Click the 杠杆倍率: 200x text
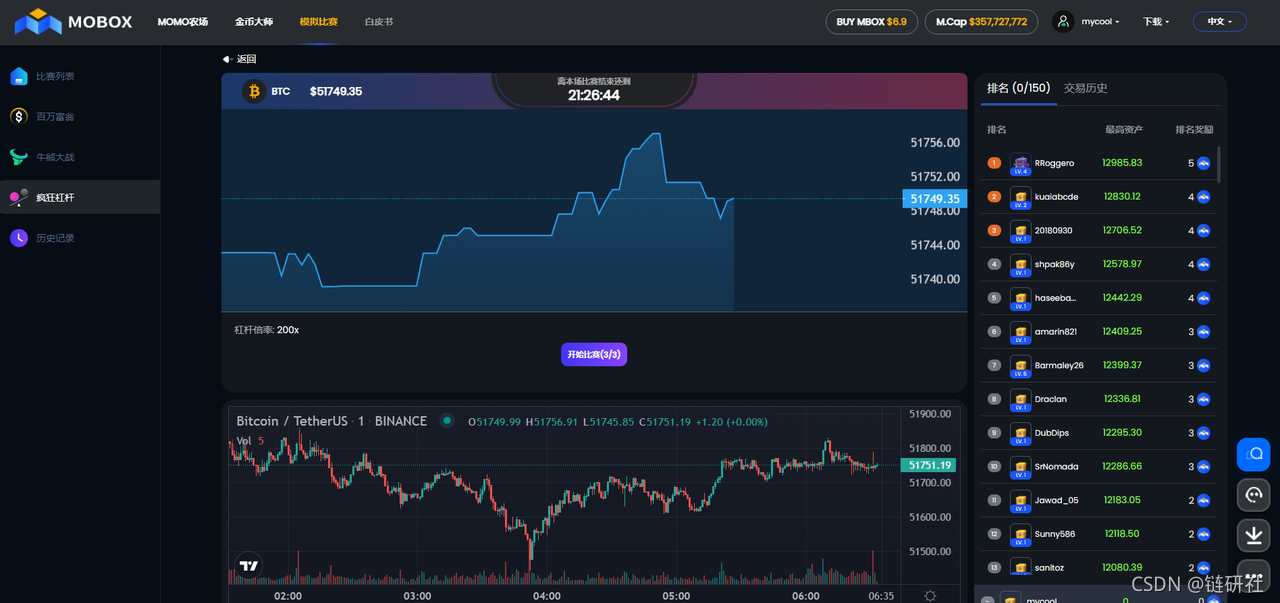 point(267,330)
